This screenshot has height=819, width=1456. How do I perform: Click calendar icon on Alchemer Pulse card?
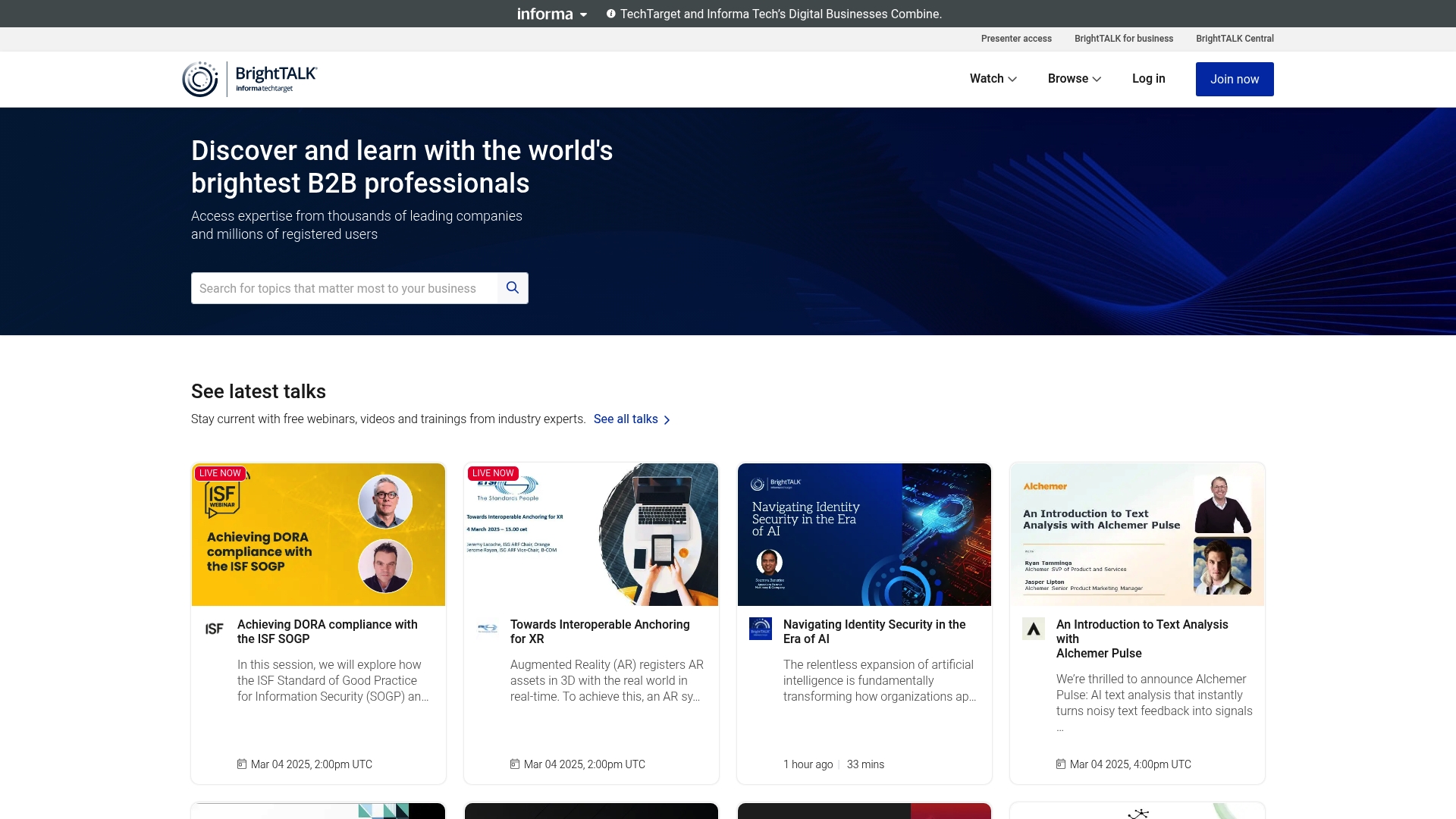pos(1061,764)
